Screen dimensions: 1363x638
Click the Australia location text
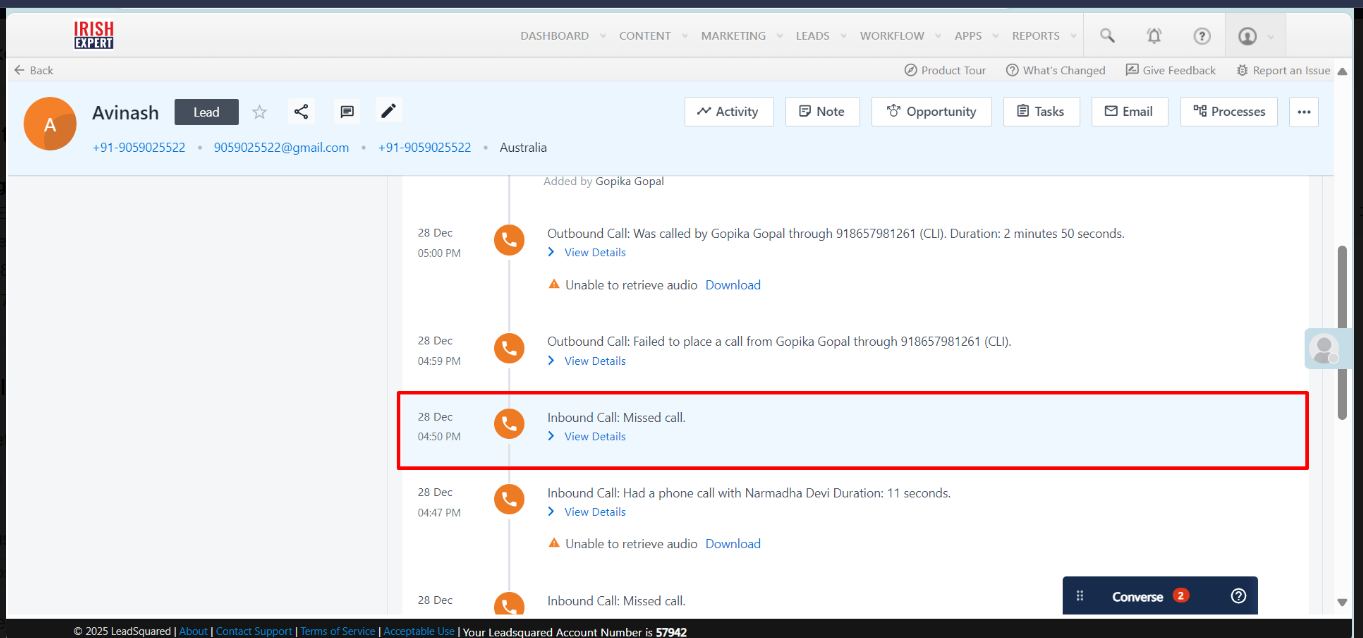[x=523, y=147]
